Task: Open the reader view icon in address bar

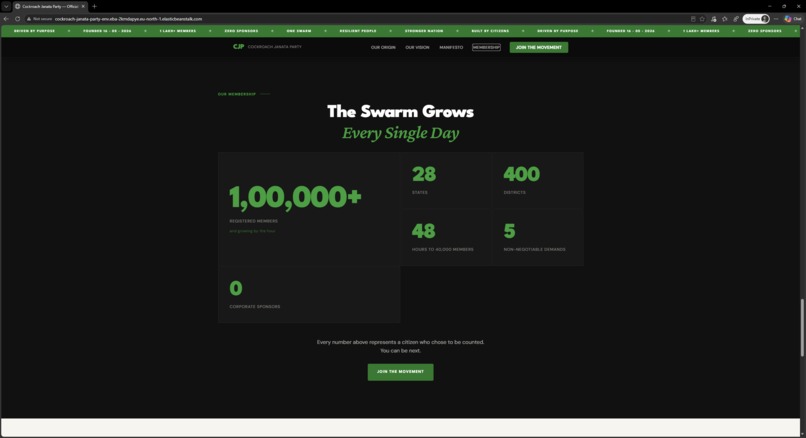Action: click(x=693, y=19)
